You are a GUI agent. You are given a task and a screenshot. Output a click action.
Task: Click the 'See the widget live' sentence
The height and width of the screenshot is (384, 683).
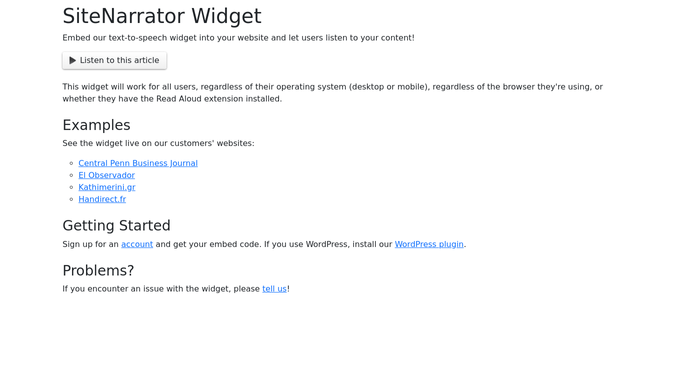158,143
